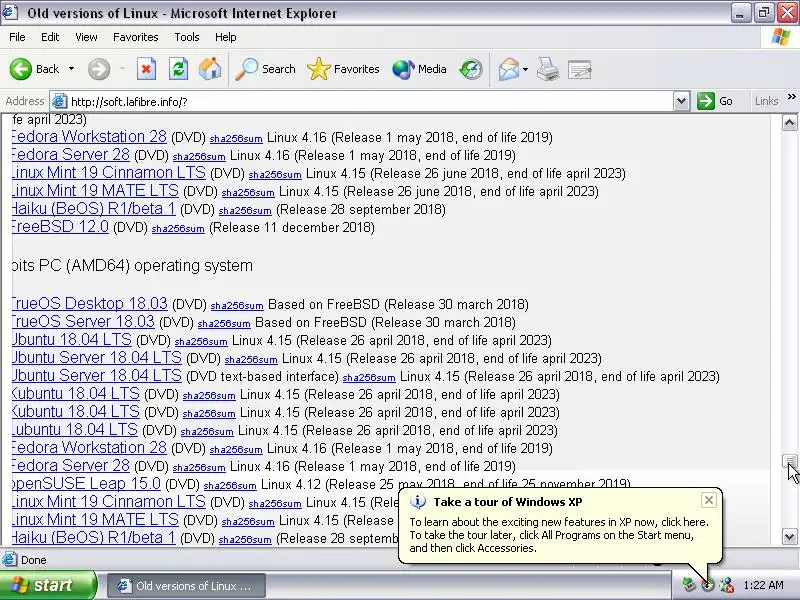Open the Ubuntu 18.04 LTS link
Image resolution: width=800 pixels, height=600 pixels.
coord(71,339)
